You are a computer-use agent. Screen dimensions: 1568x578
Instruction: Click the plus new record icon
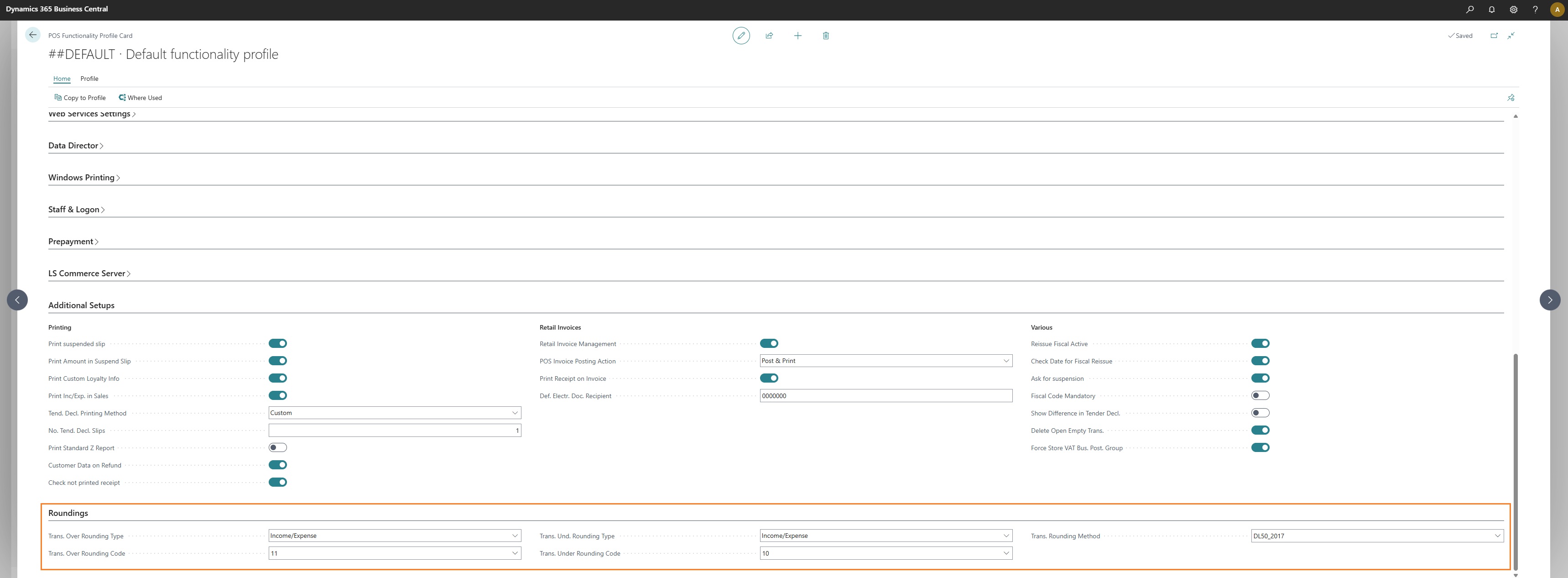click(797, 35)
